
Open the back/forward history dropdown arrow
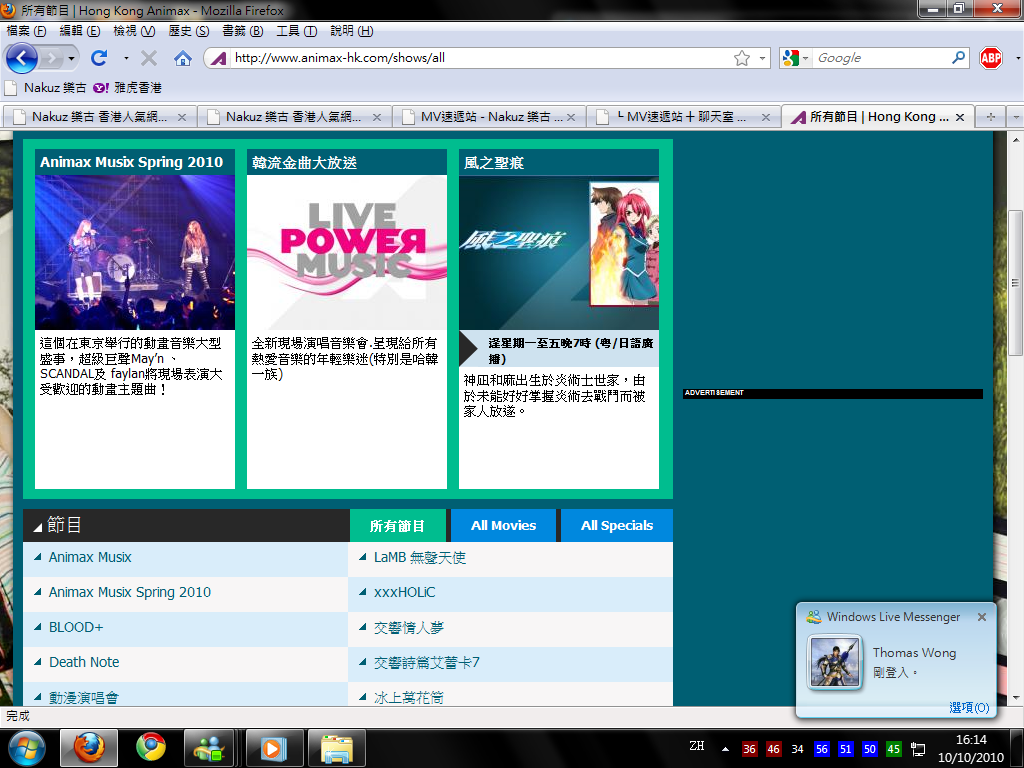click(72, 58)
